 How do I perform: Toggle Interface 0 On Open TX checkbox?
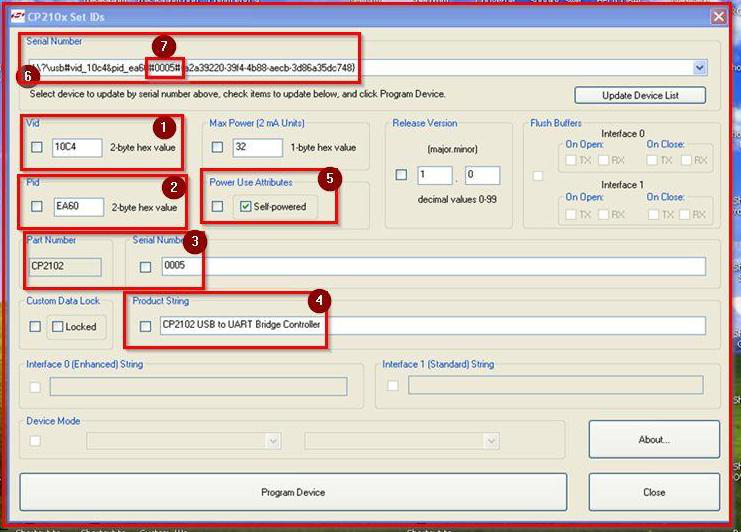click(571, 161)
